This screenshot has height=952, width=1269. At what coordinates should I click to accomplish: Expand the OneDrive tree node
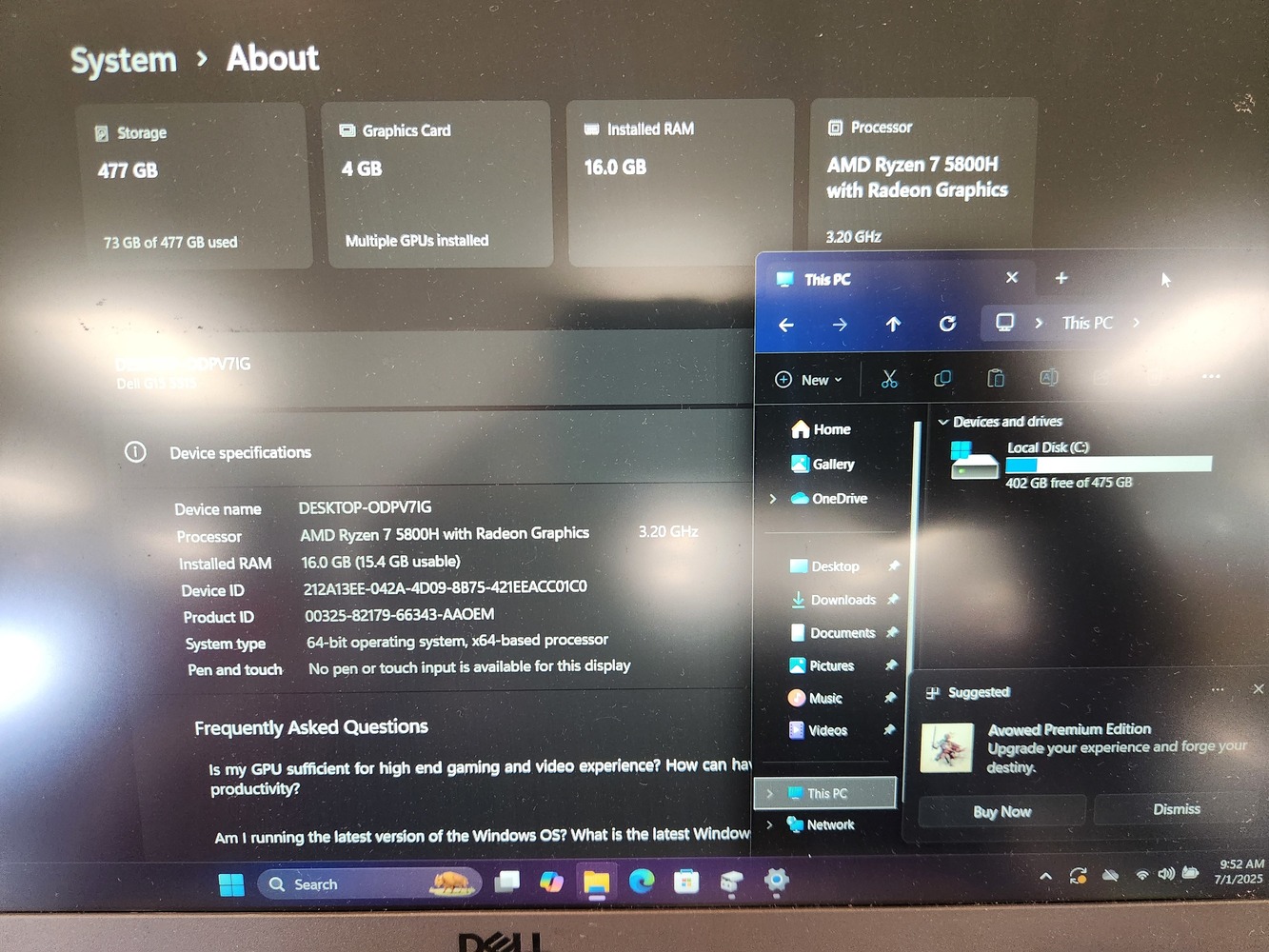773,498
